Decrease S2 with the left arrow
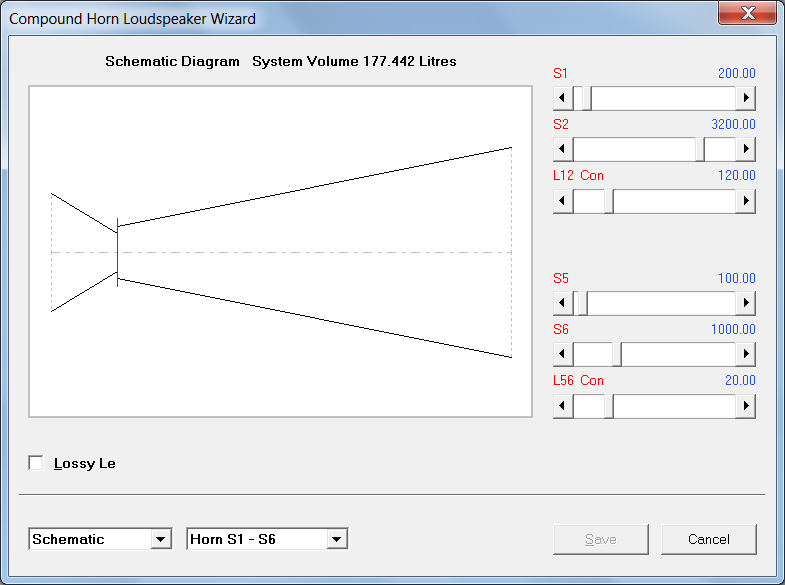Screen dimensions: 785x585 pos(563,149)
